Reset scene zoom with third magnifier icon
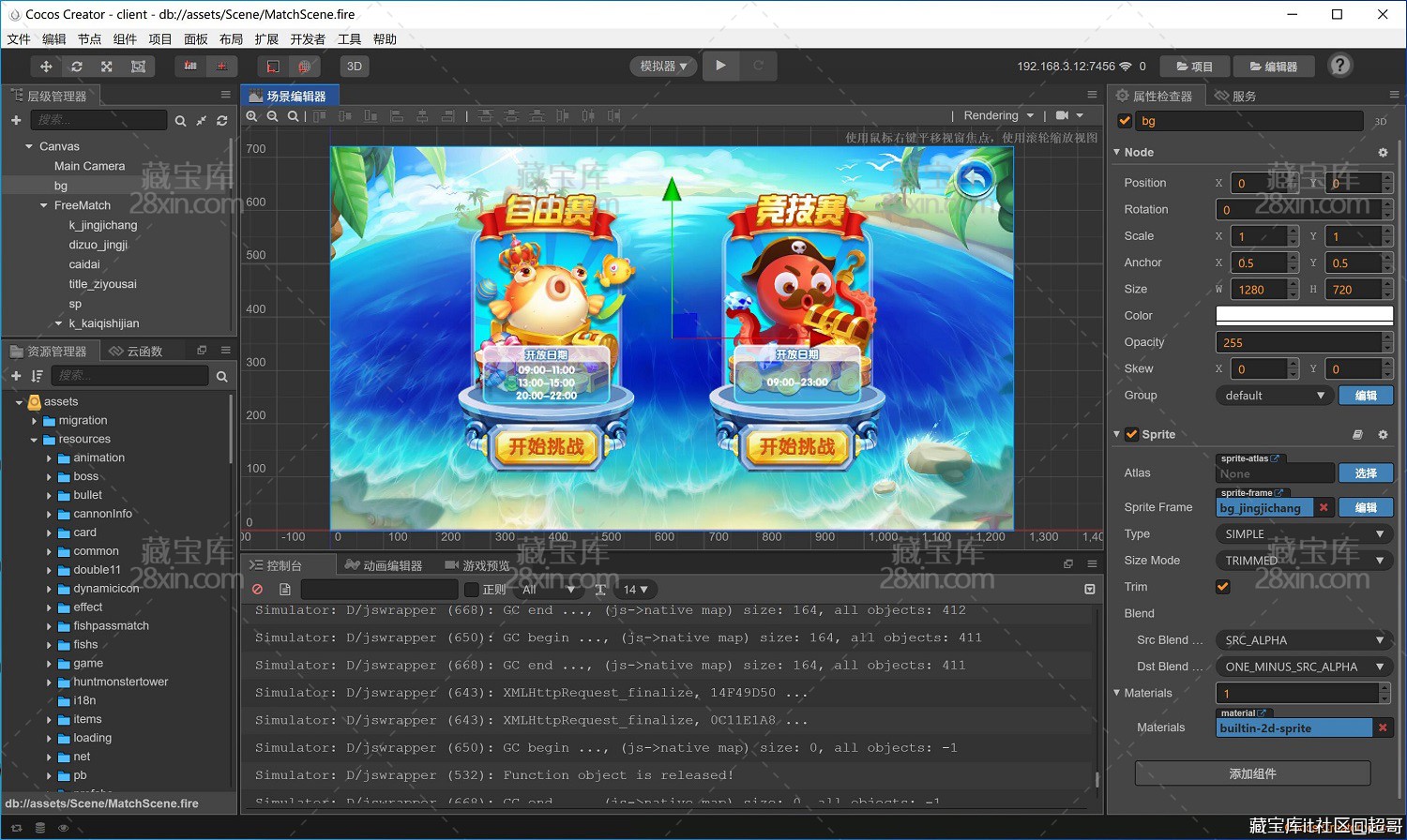The image size is (1407, 840). click(293, 116)
